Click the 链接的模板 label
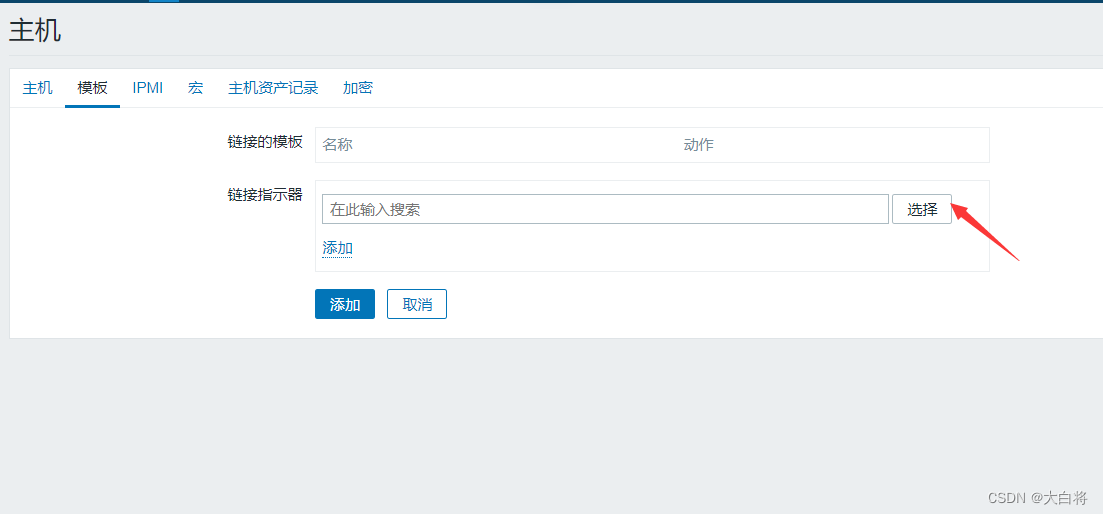Screen dimensions: 1103x514 [x=265, y=141]
